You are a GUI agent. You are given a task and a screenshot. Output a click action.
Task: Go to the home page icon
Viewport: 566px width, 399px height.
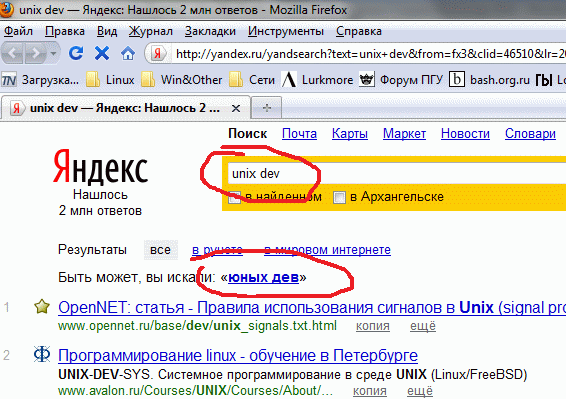click(x=128, y=54)
